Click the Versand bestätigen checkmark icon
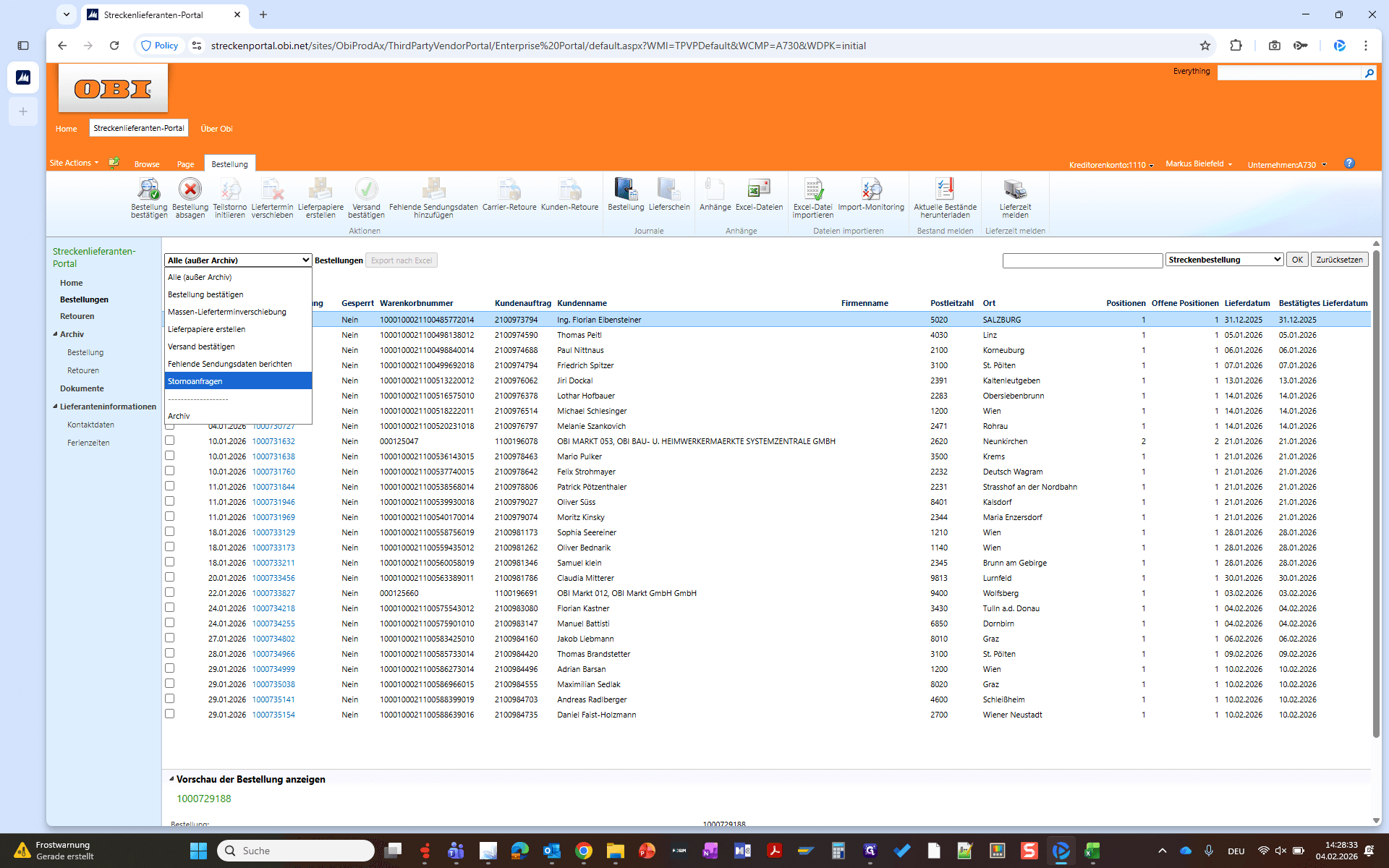 pos(366,190)
